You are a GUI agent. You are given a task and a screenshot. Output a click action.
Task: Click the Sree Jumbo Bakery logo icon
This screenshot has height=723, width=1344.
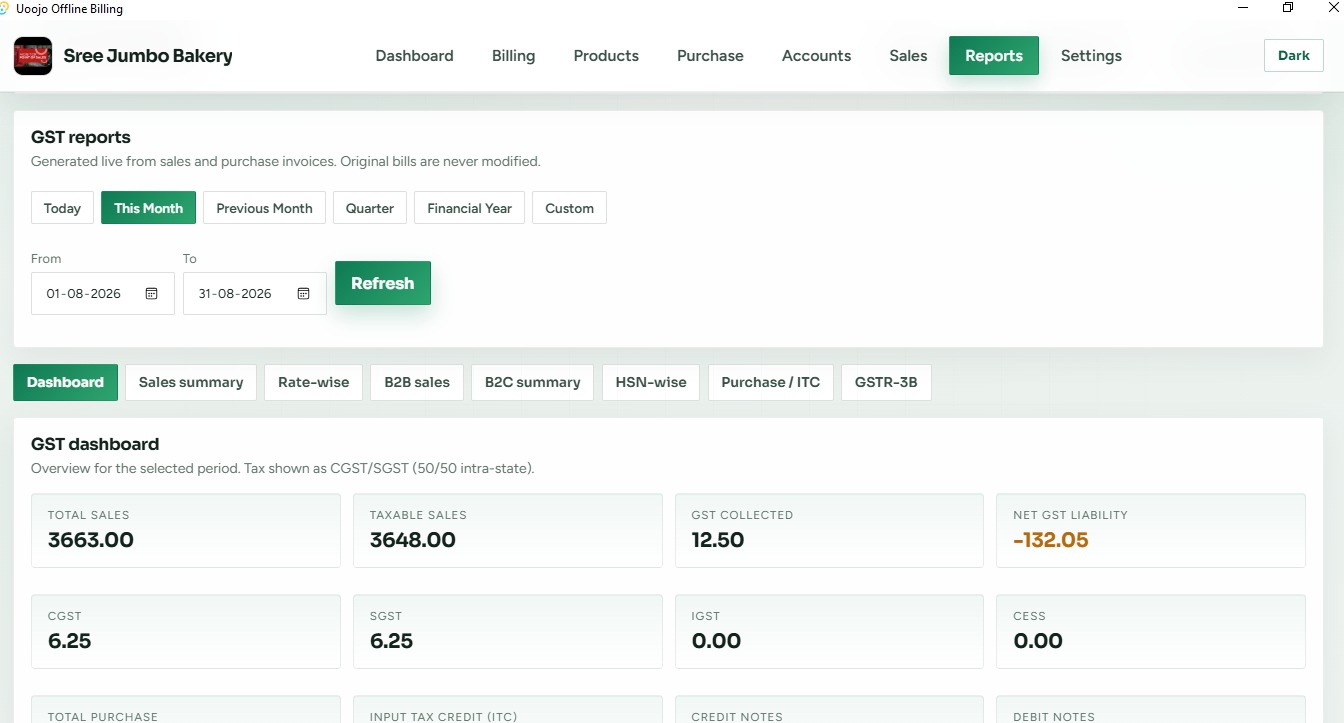click(x=33, y=56)
